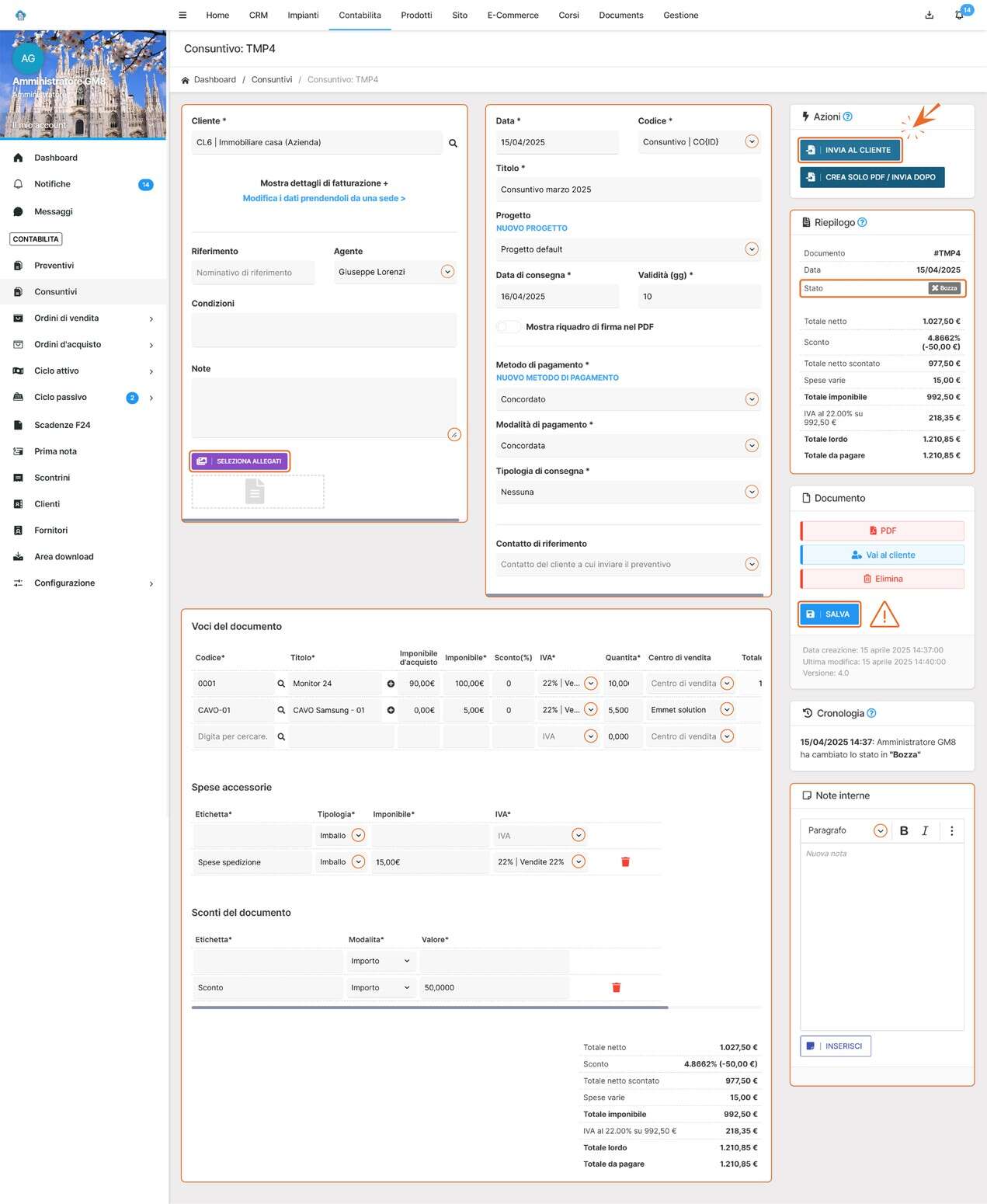
Task: Click the horizontal scrollbar under Sconti del documento
Action: tap(429, 1007)
